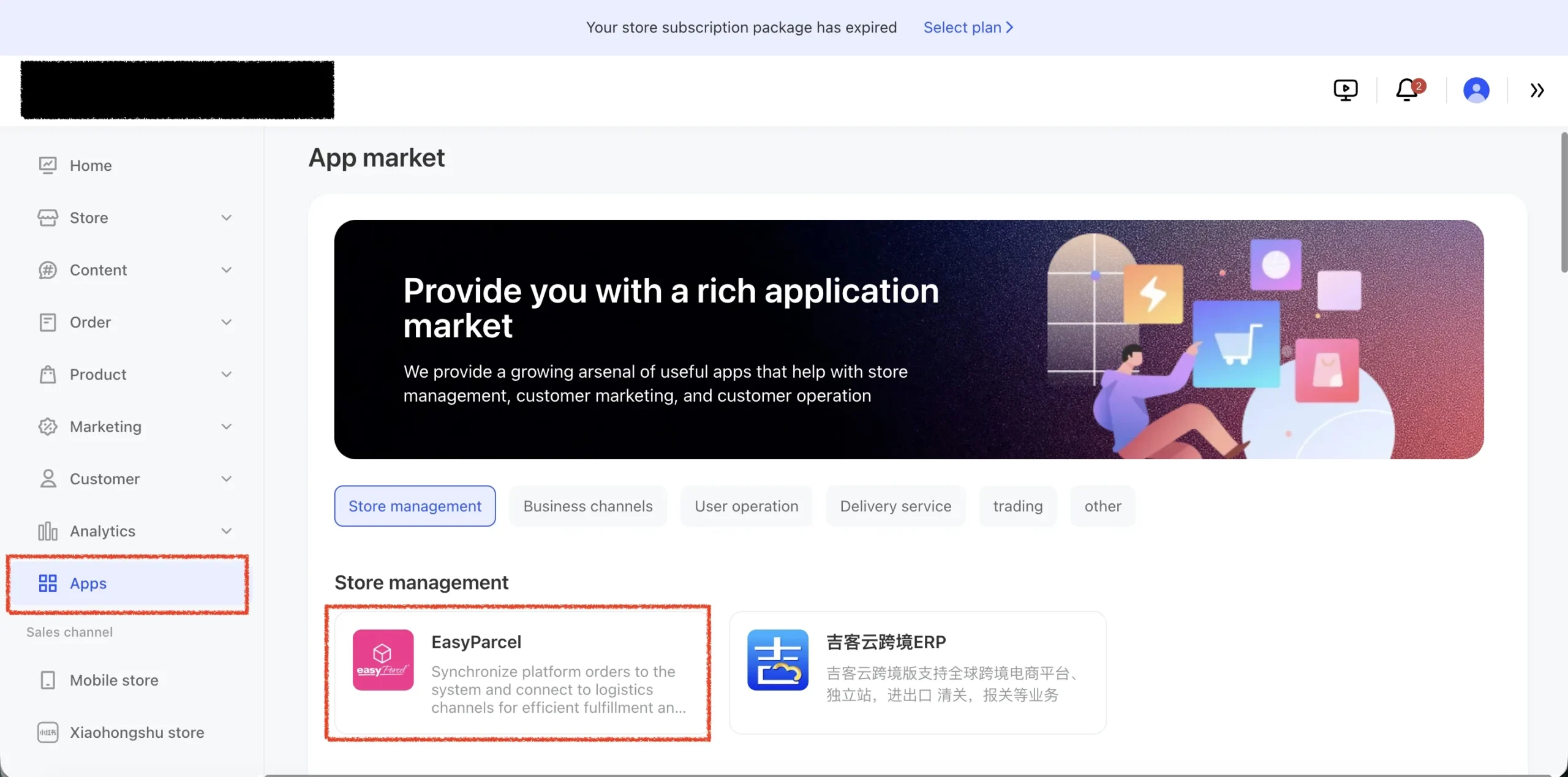Expand the Order dropdown arrow
The height and width of the screenshot is (777, 1568).
[227, 322]
